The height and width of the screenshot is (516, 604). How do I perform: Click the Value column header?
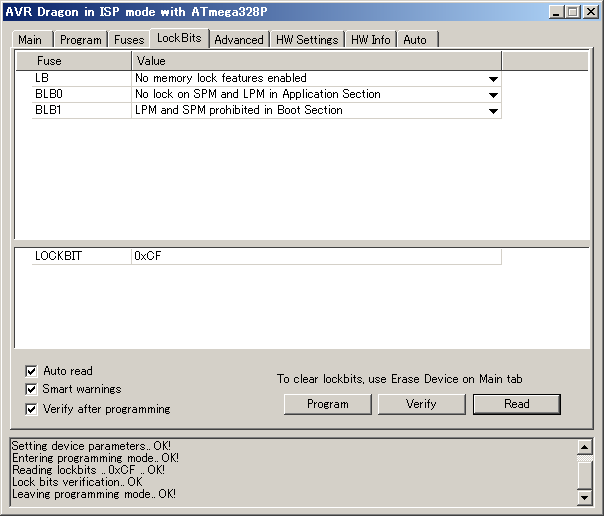pos(316,61)
